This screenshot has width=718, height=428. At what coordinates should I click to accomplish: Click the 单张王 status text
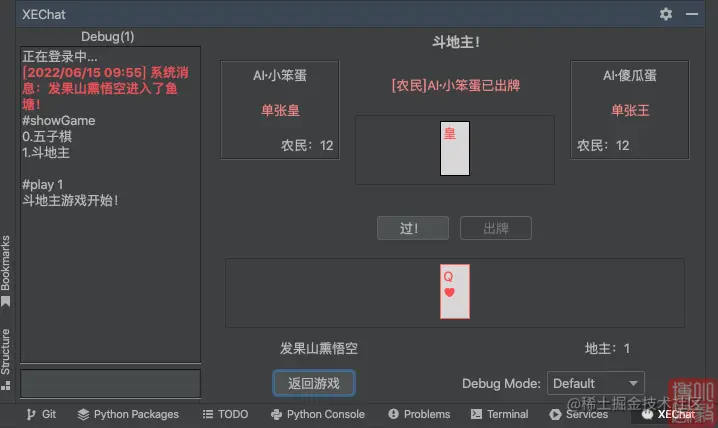click(x=630, y=110)
